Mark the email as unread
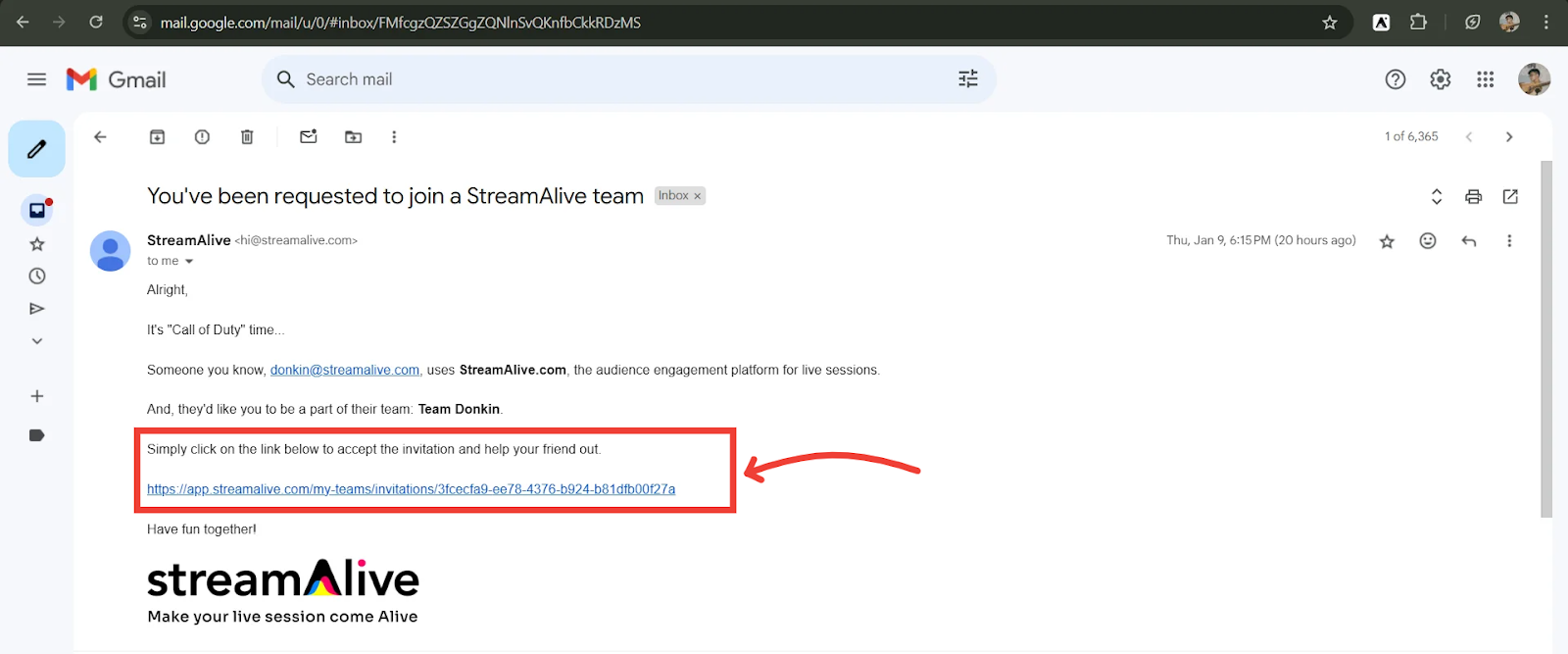The height and width of the screenshot is (654, 1568). [309, 137]
